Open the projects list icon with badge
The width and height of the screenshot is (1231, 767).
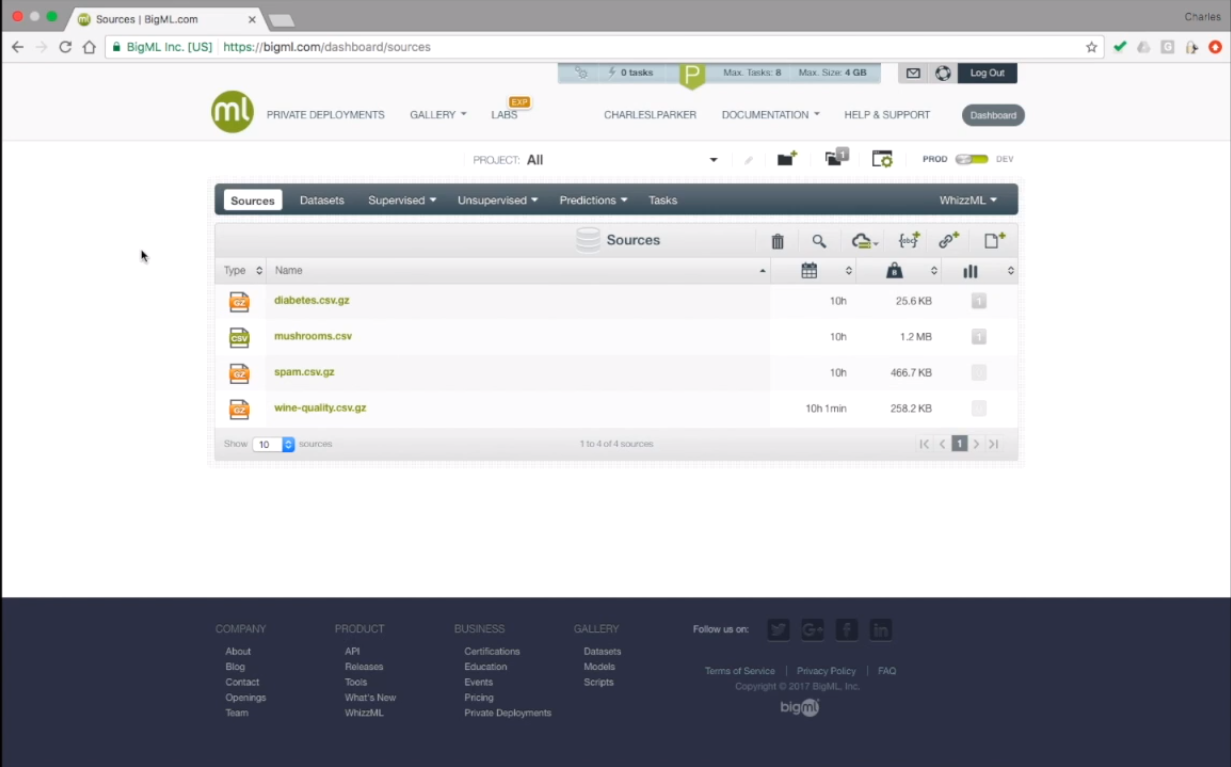pos(836,158)
